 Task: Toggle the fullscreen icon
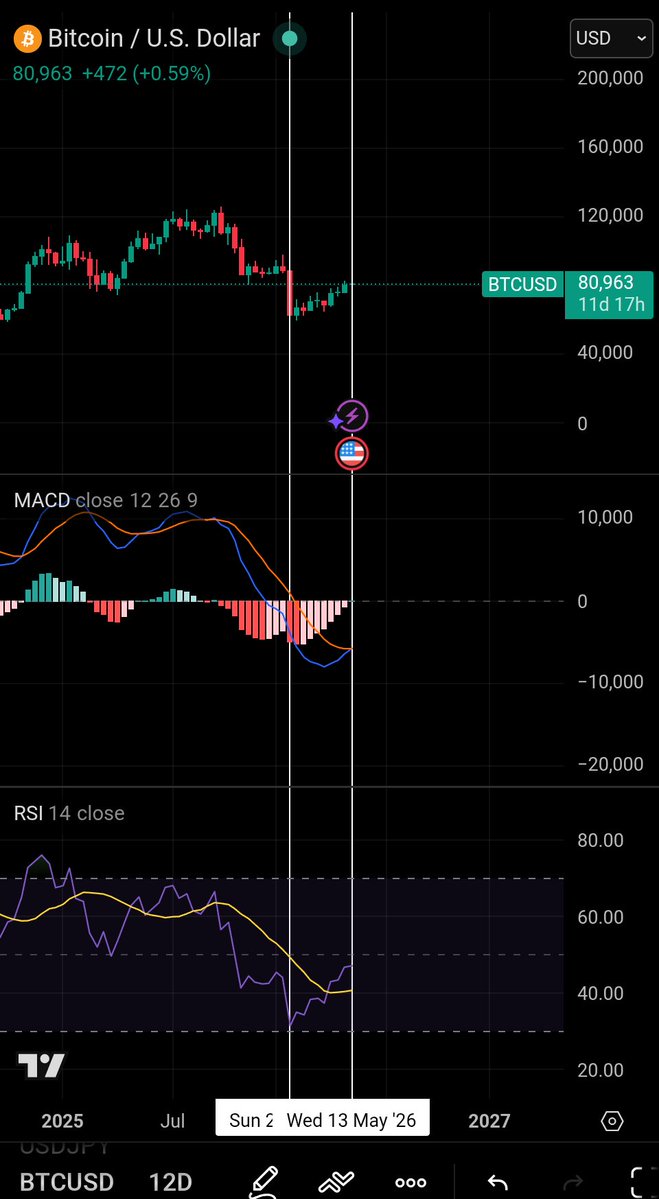(641, 1182)
